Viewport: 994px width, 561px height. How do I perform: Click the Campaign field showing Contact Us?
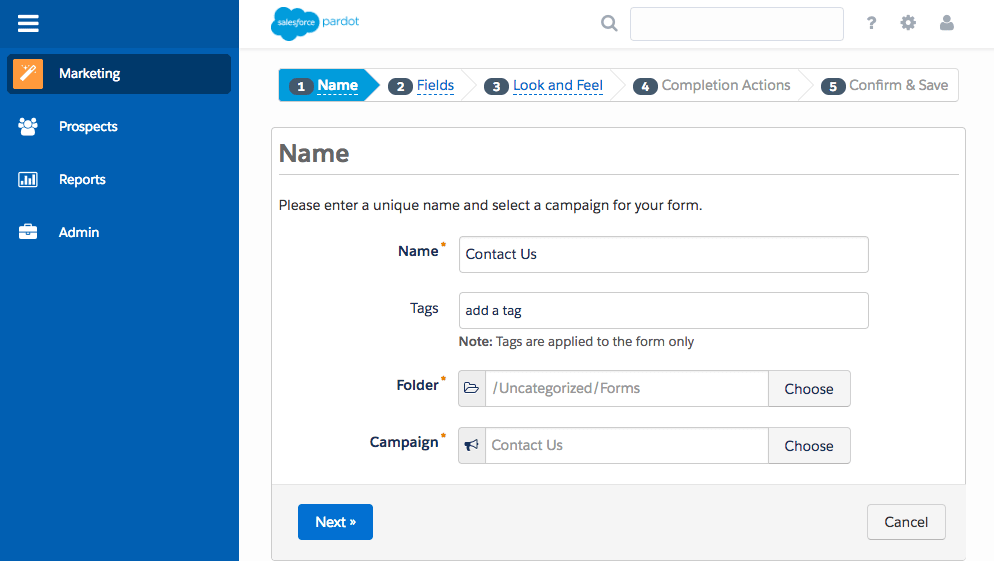(x=627, y=446)
